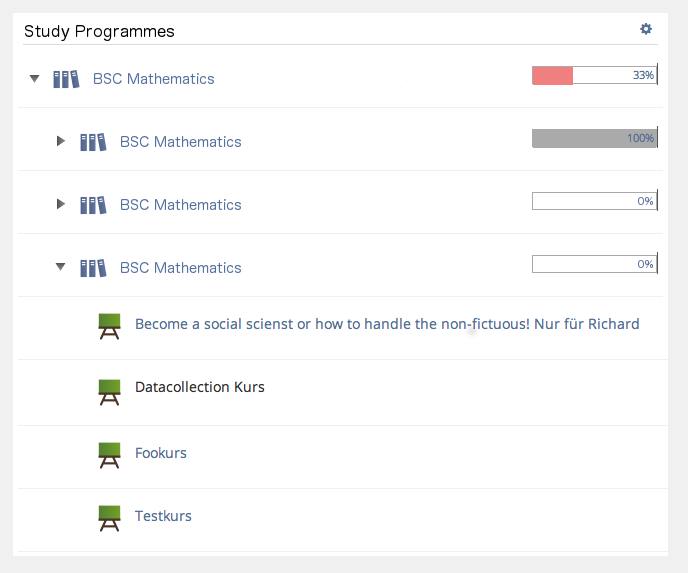
Task: Open the top-level BSC Mathematics link
Action: (x=154, y=79)
